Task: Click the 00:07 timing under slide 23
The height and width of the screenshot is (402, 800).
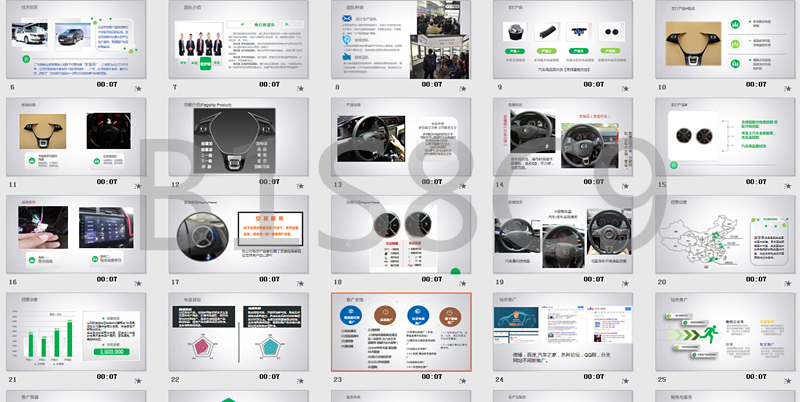Action: coord(432,376)
